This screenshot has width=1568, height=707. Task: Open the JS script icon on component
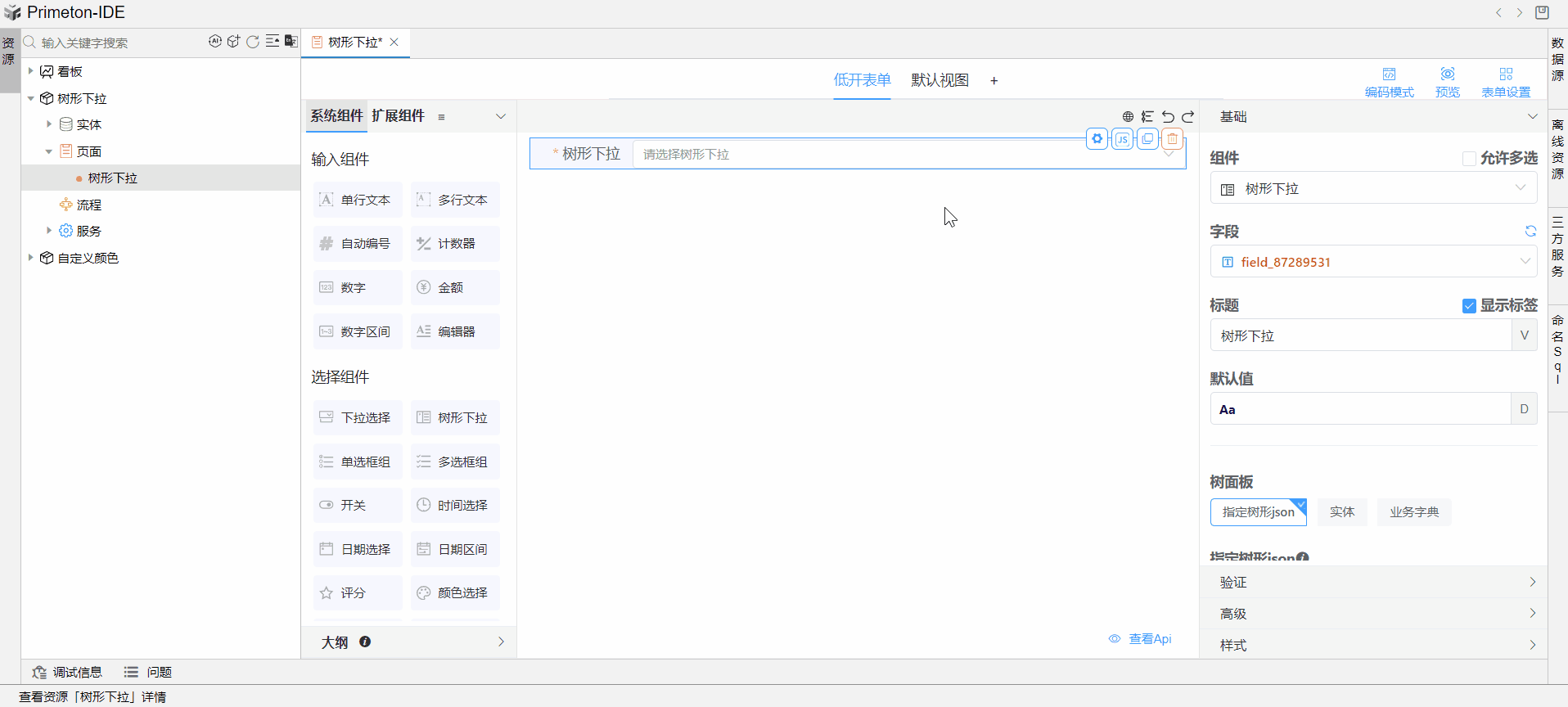click(x=1123, y=139)
